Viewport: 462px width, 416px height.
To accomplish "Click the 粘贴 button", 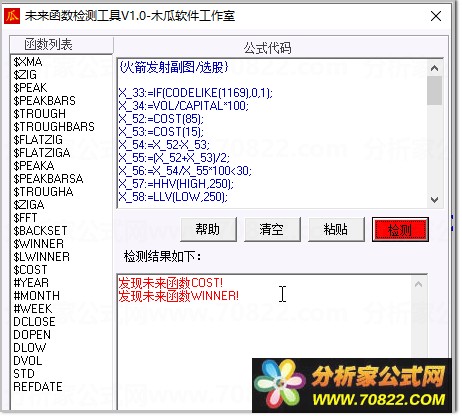I will (336, 229).
